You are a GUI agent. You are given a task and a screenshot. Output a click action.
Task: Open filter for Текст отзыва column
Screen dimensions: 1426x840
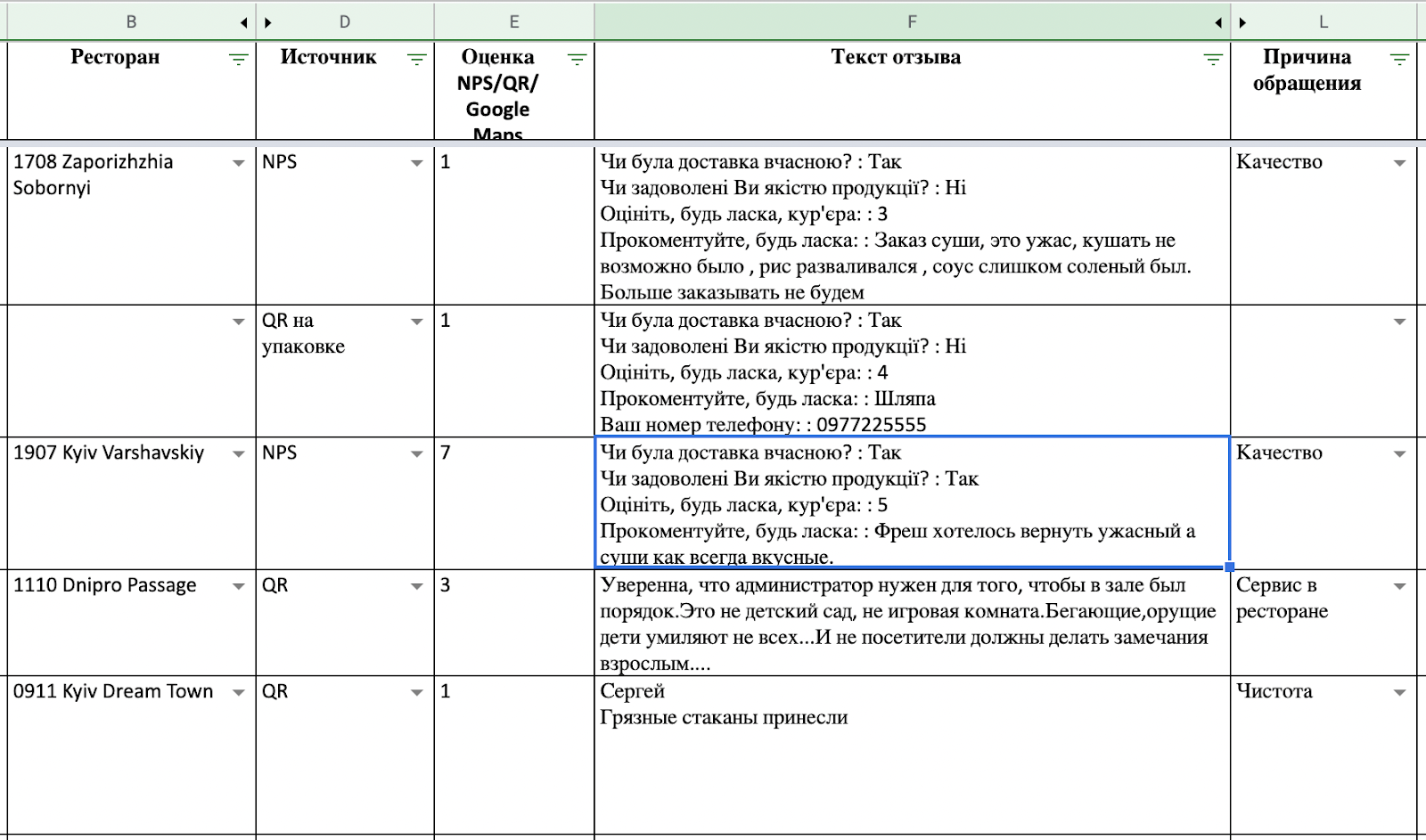coord(1213,60)
